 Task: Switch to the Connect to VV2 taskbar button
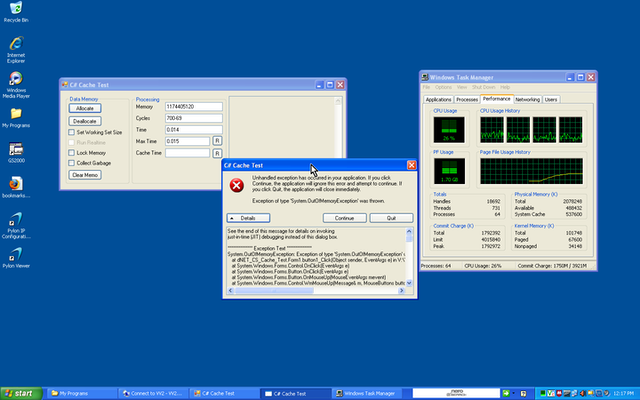pyautogui.click(x=154, y=393)
